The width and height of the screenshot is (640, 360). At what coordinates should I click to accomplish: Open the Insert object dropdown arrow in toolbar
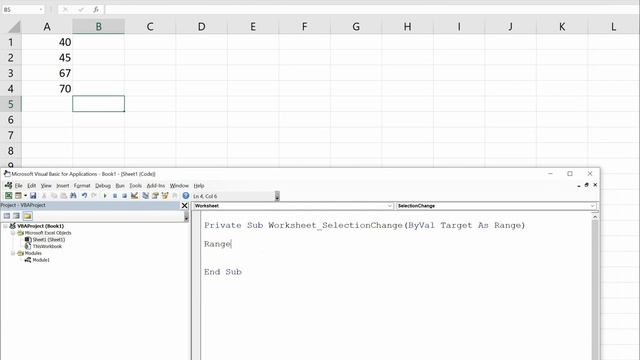tap(25, 196)
